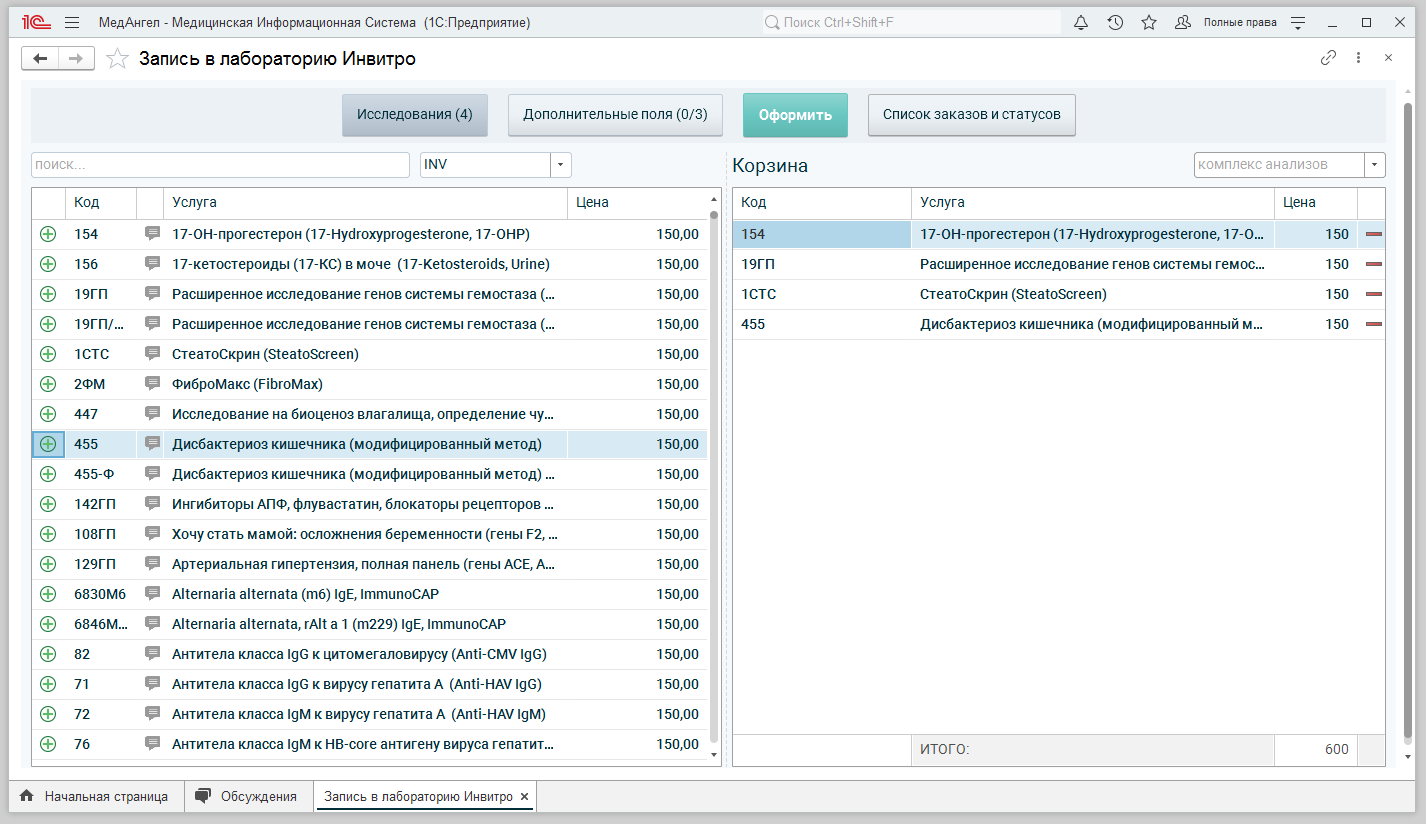This screenshot has height=824, width=1426.
Task: Select cart row СтеатоСкрин (SteatoScreen)
Action: click(x=1013, y=294)
